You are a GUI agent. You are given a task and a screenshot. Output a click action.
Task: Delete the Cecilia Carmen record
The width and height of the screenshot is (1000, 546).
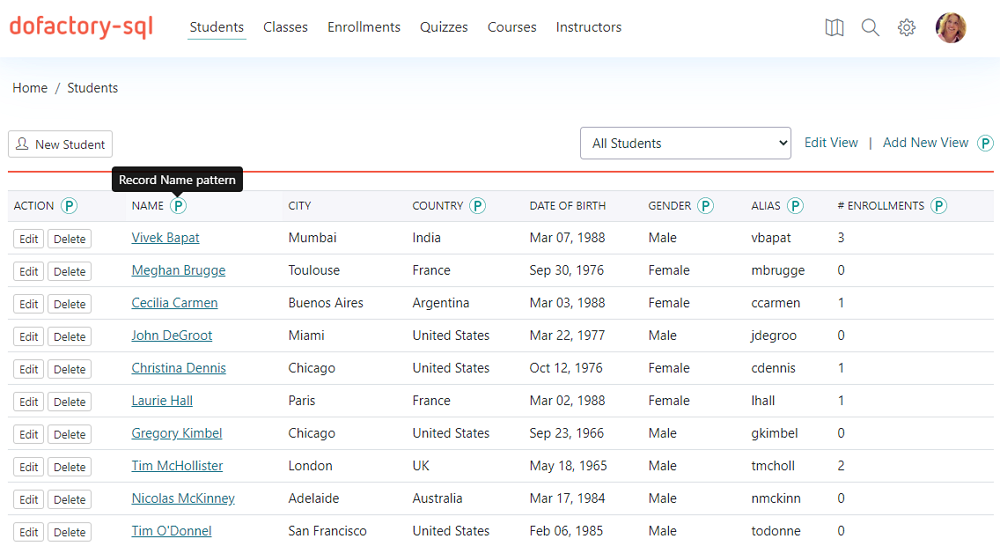69,304
